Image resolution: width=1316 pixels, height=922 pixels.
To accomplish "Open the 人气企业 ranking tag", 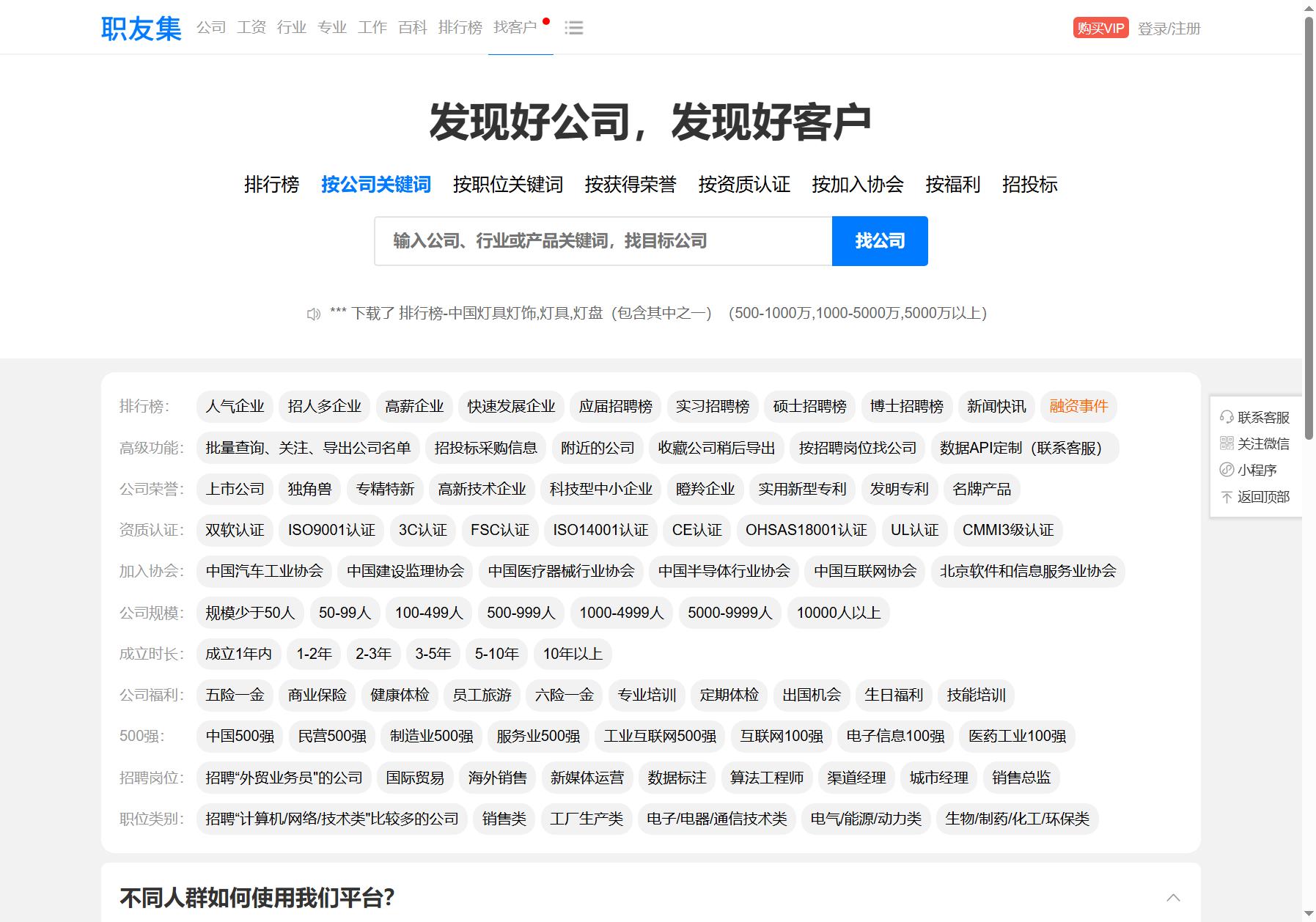I will (235, 407).
